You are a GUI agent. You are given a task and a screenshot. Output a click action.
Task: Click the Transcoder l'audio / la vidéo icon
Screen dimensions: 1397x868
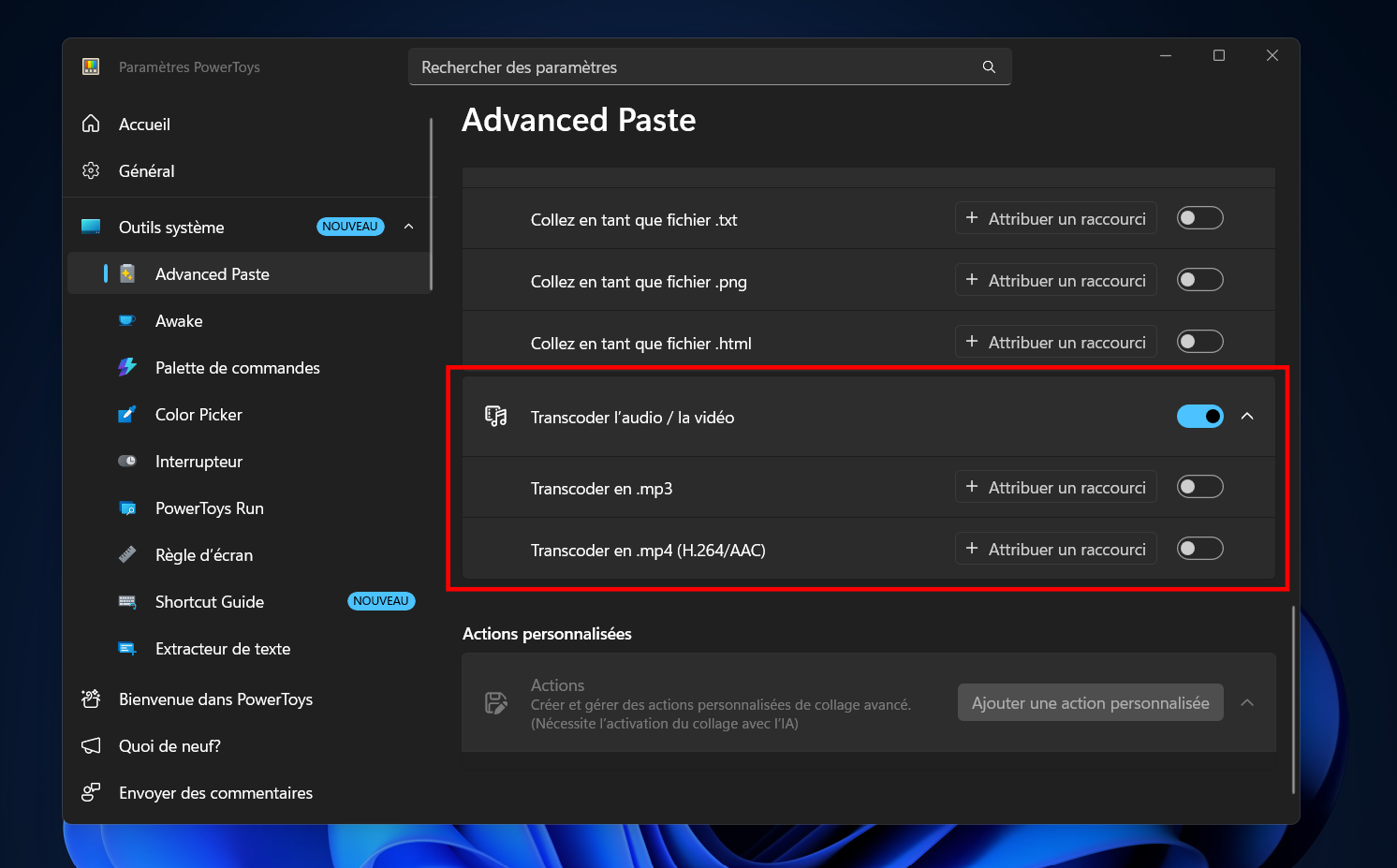click(x=496, y=417)
